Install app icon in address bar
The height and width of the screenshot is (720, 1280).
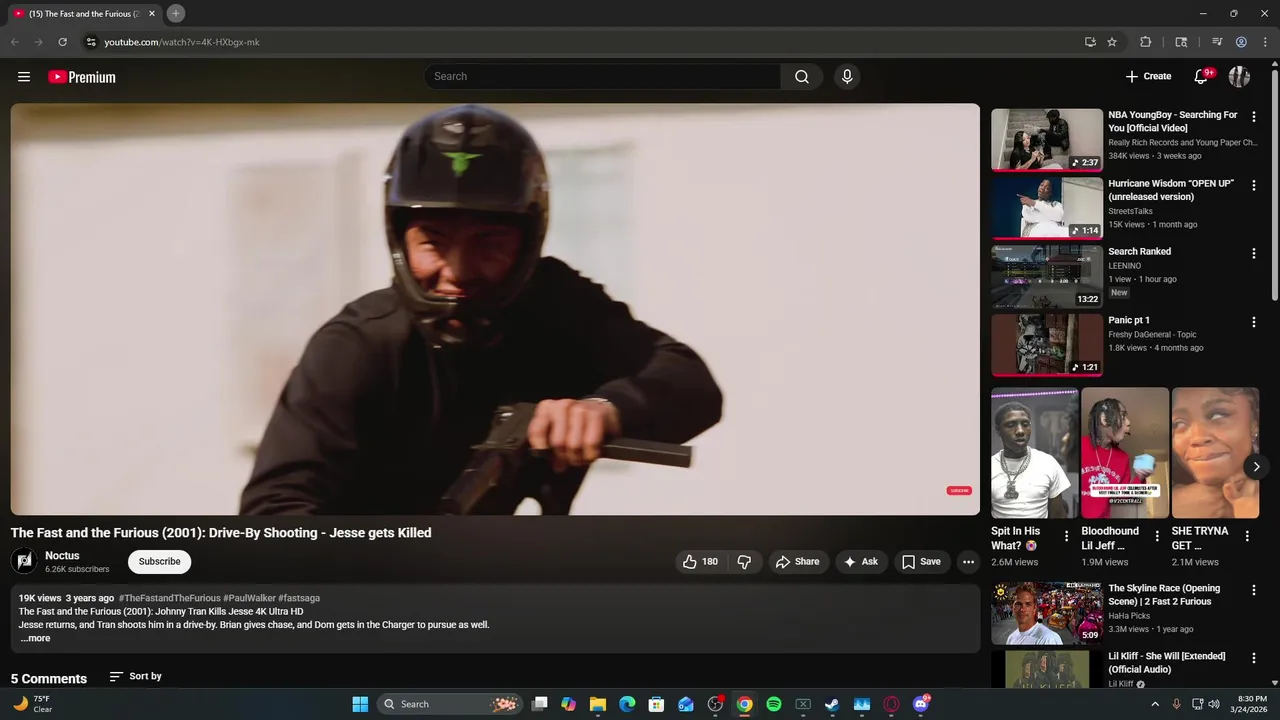tap(1090, 42)
